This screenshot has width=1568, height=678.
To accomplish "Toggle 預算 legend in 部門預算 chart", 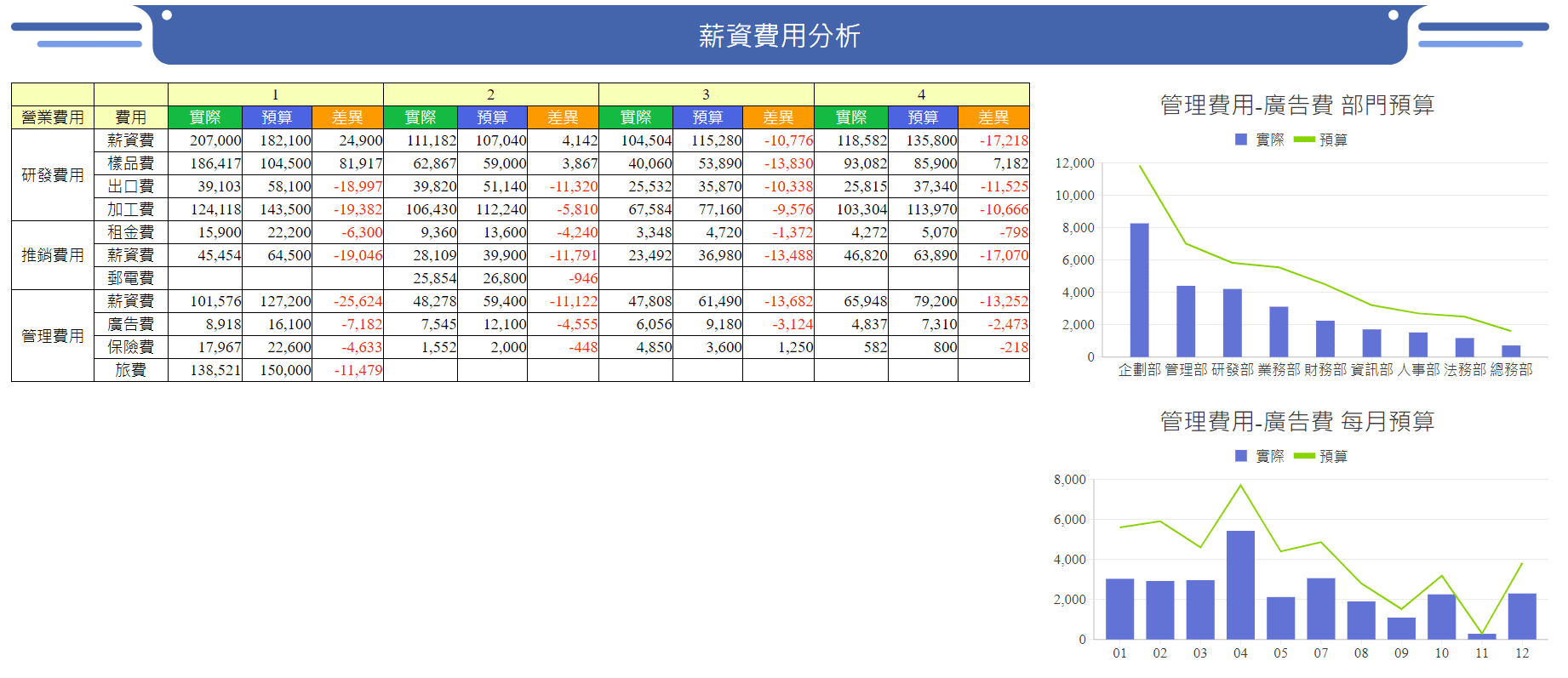I will click(x=1320, y=140).
